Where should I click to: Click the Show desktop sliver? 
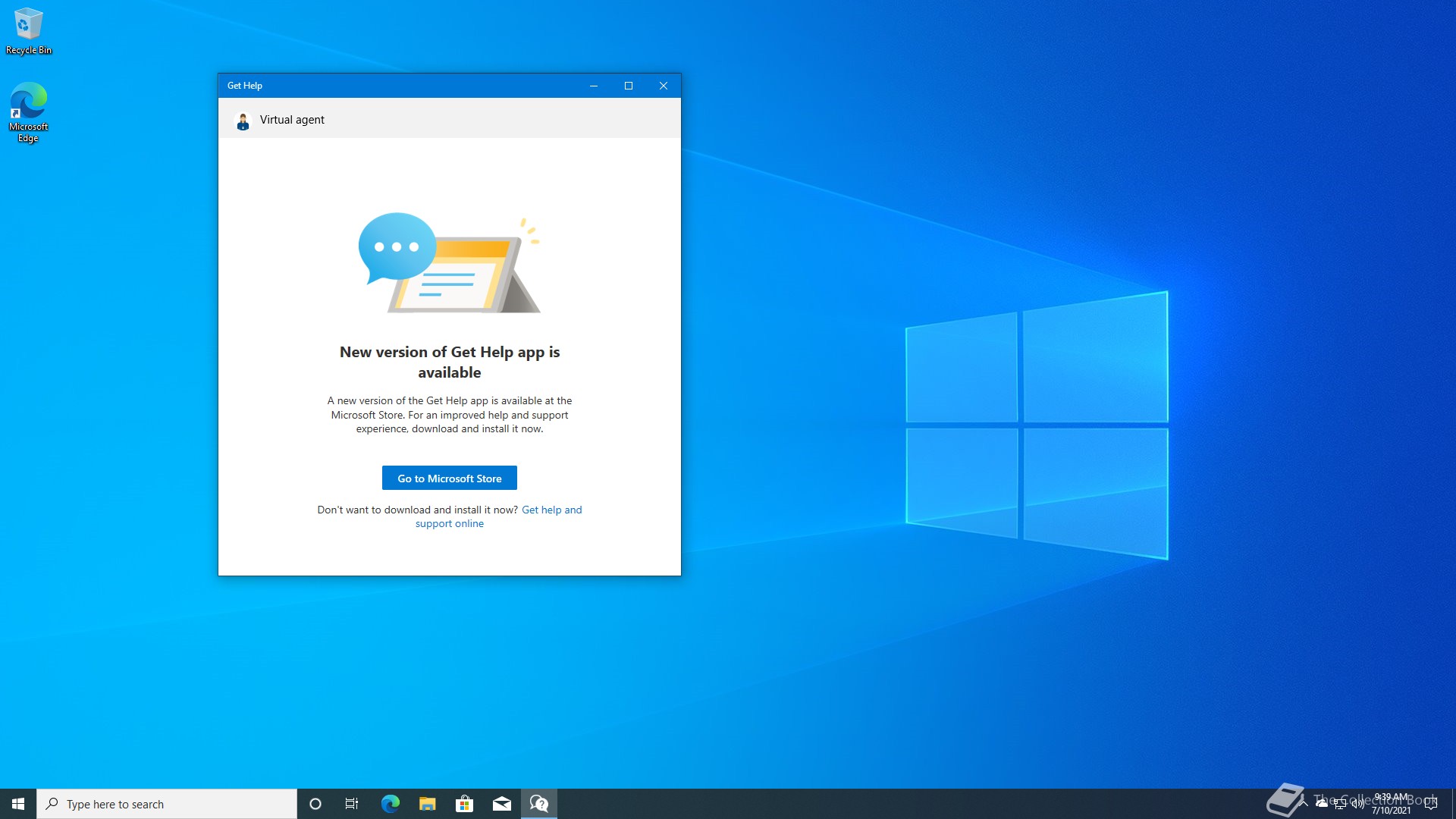pos(1454,804)
